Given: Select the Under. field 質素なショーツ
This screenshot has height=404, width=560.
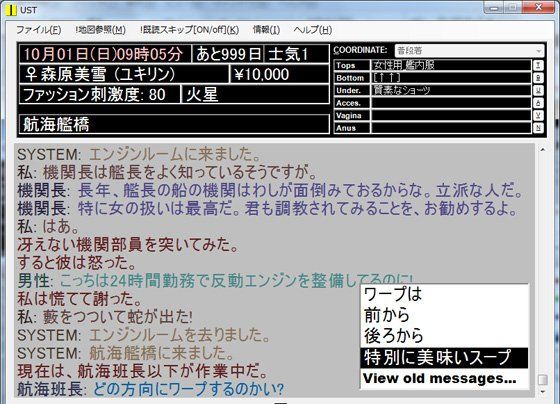Looking at the screenshot, I should pyautogui.click(x=451, y=90).
